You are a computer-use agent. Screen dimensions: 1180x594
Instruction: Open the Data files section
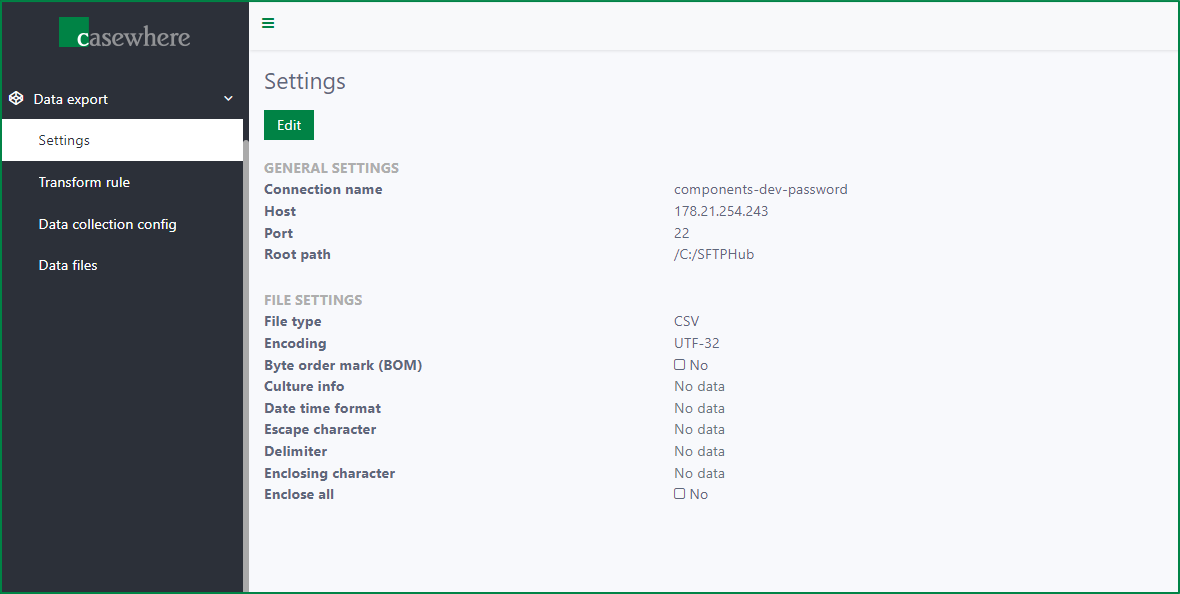(x=68, y=266)
